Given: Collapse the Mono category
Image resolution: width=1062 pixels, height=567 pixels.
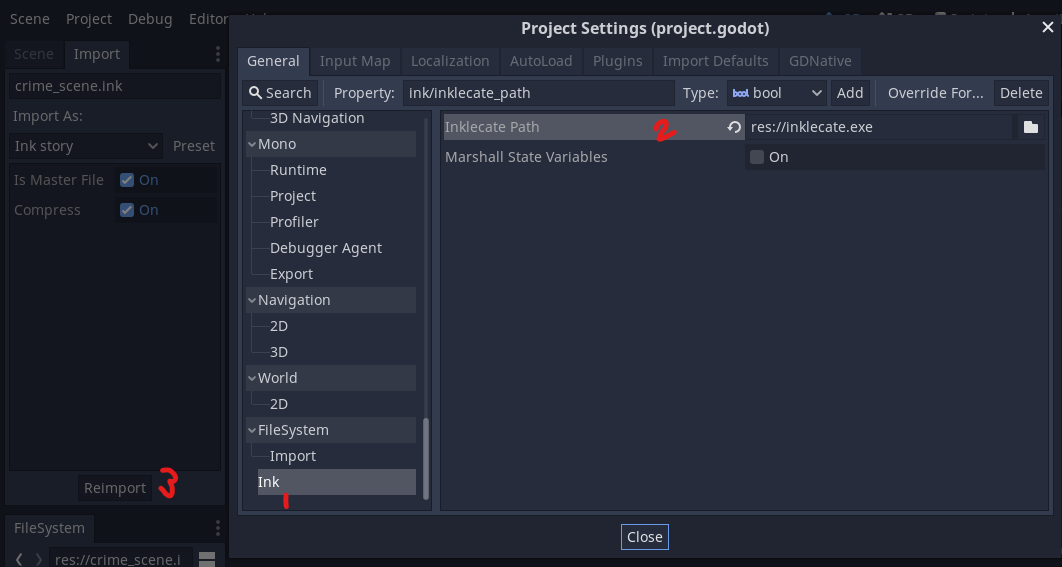Looking at the screenshot, I should [x=252, y=144].
